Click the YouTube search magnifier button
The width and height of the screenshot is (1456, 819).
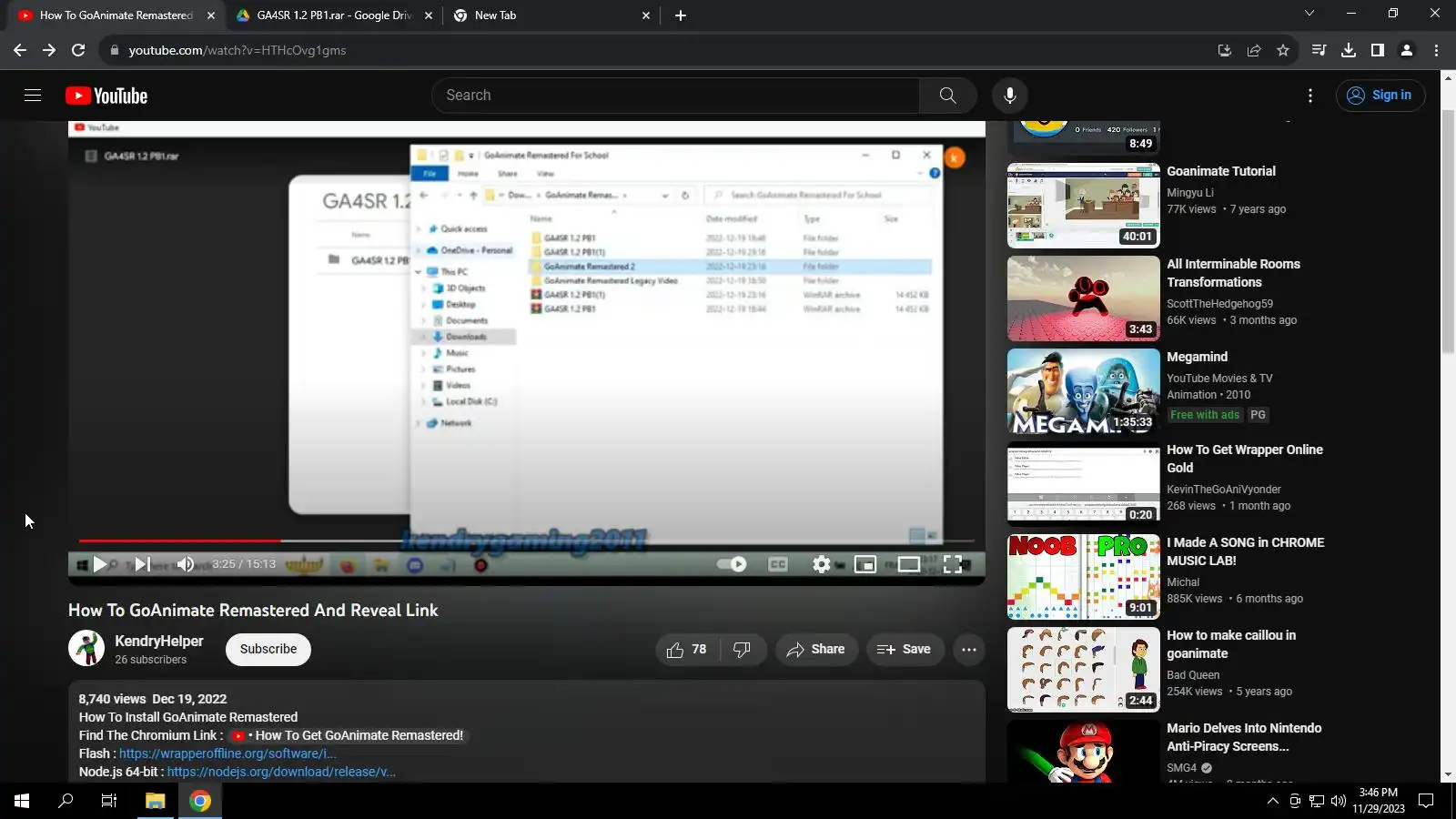pyautogui.click(x=947, y=96)
